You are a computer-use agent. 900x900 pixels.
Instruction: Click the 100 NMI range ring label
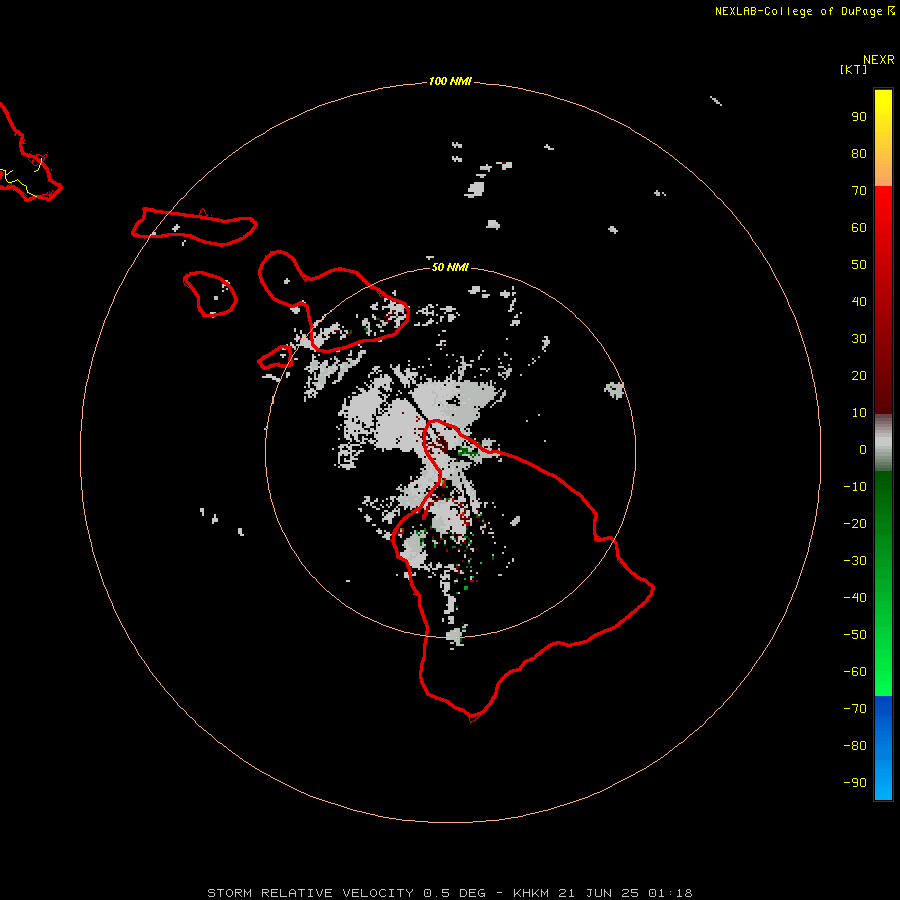[450, 82]
